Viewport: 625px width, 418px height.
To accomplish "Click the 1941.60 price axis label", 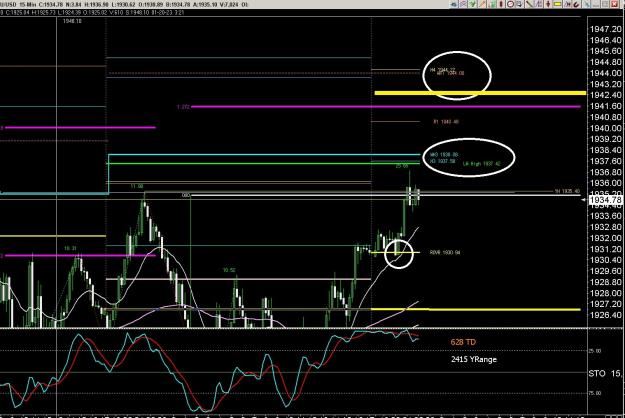I will (x=605, y=106).
